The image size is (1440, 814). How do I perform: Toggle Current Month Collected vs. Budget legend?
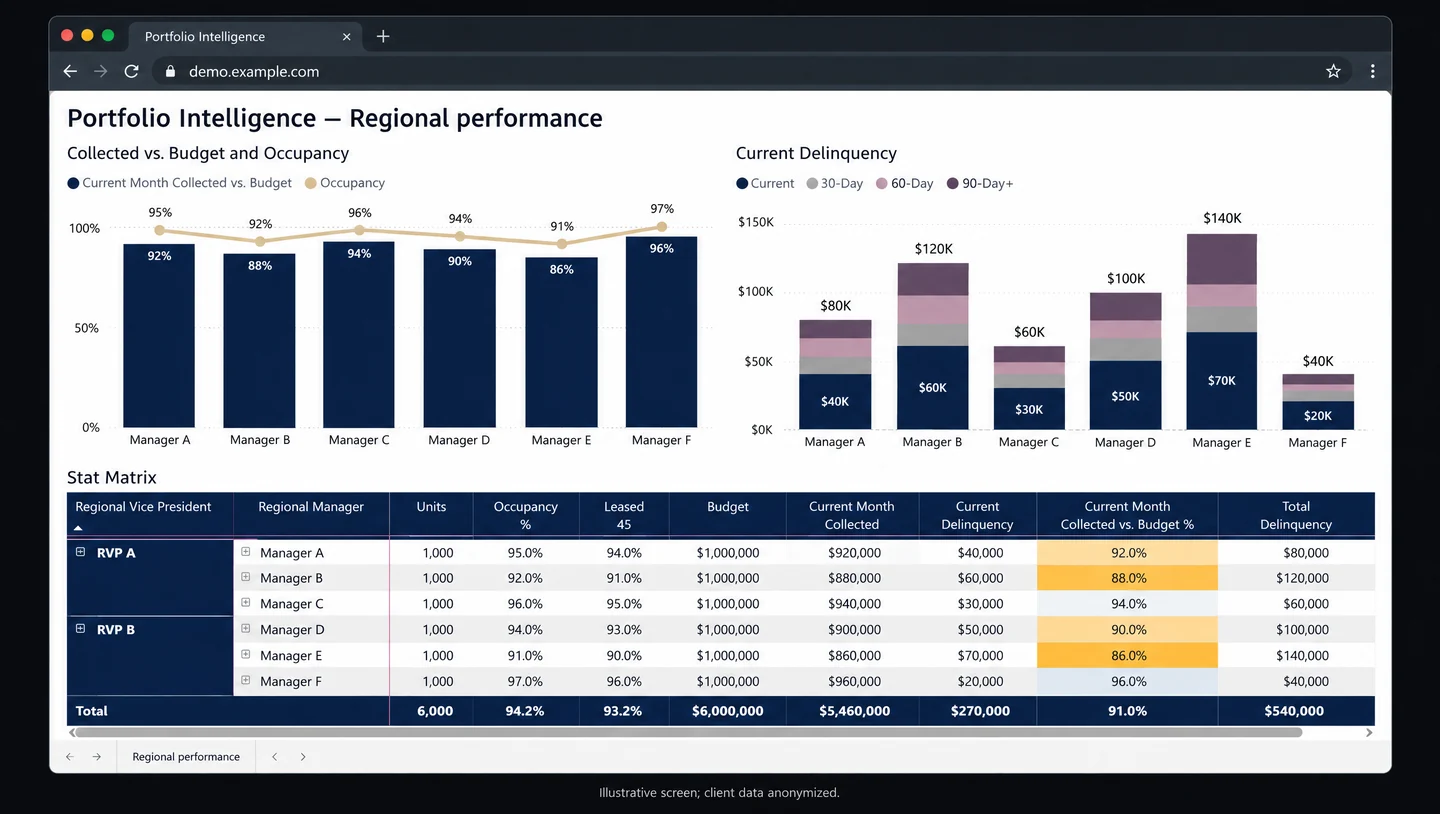pos(180,183)
